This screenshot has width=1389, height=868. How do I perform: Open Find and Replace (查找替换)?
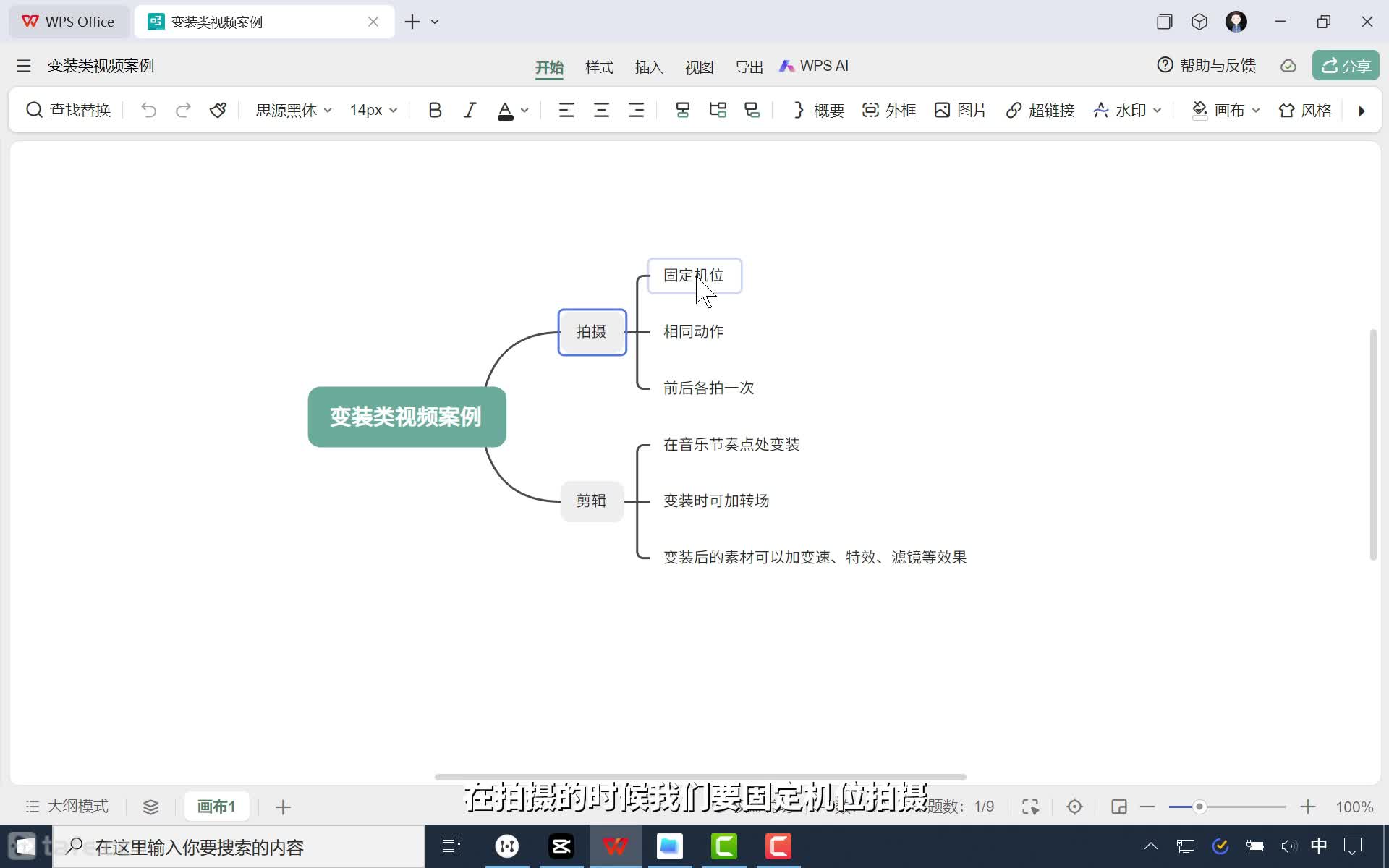click(69, 110)
